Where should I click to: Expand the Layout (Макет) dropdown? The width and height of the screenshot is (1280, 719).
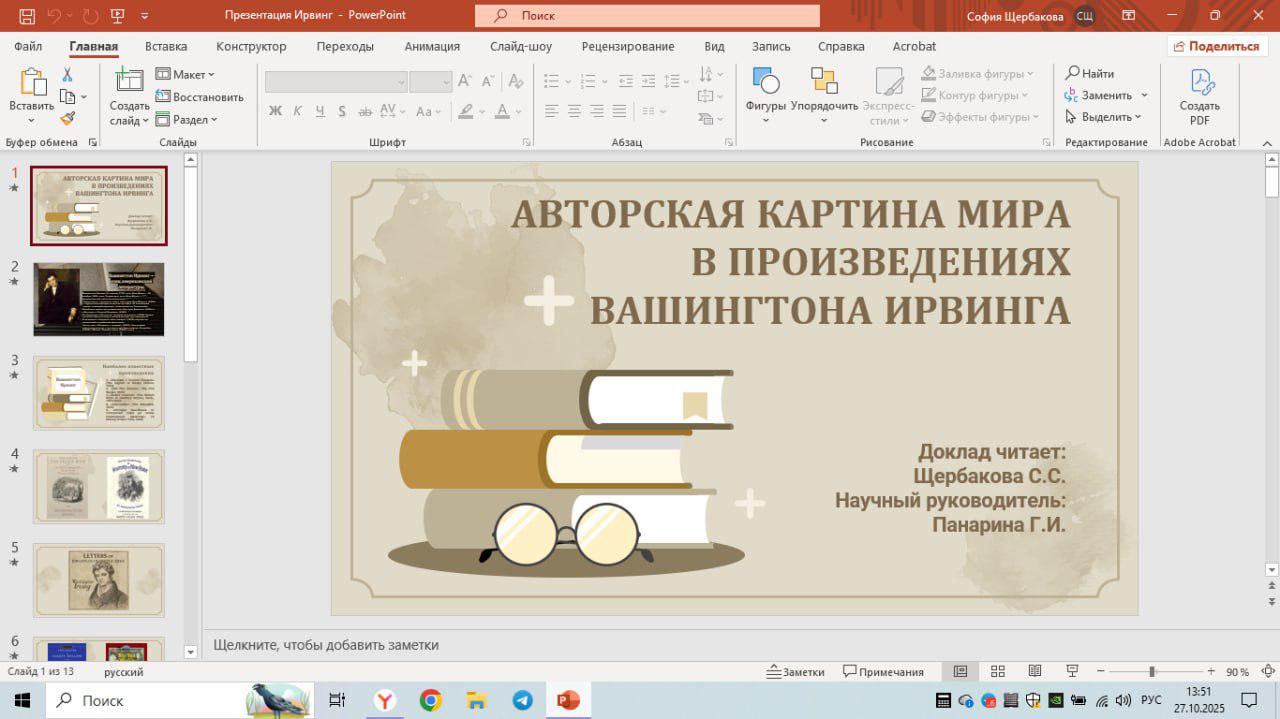[186, 75]
